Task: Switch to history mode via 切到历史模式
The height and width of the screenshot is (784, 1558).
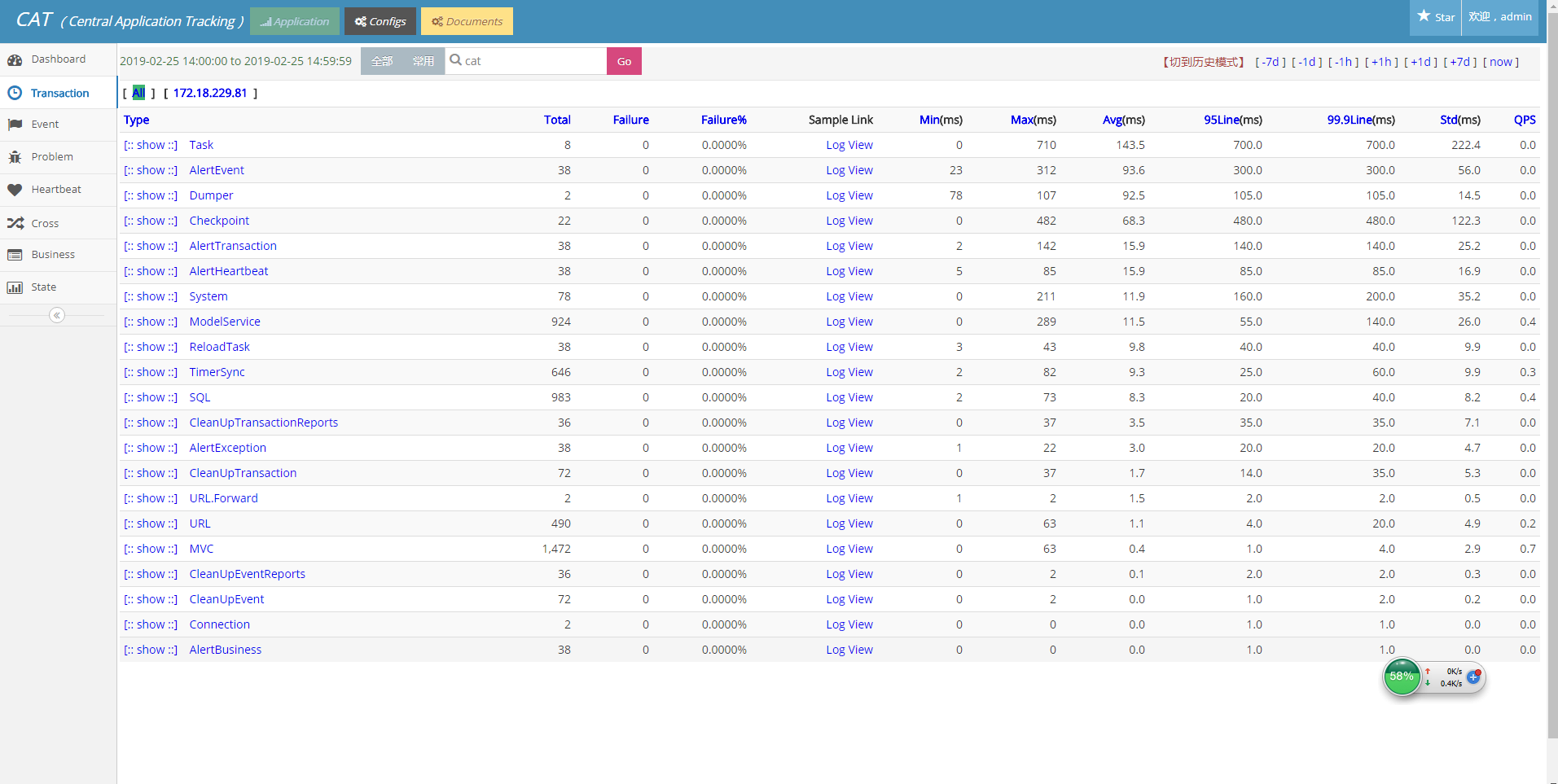Action: (1203, 62)
